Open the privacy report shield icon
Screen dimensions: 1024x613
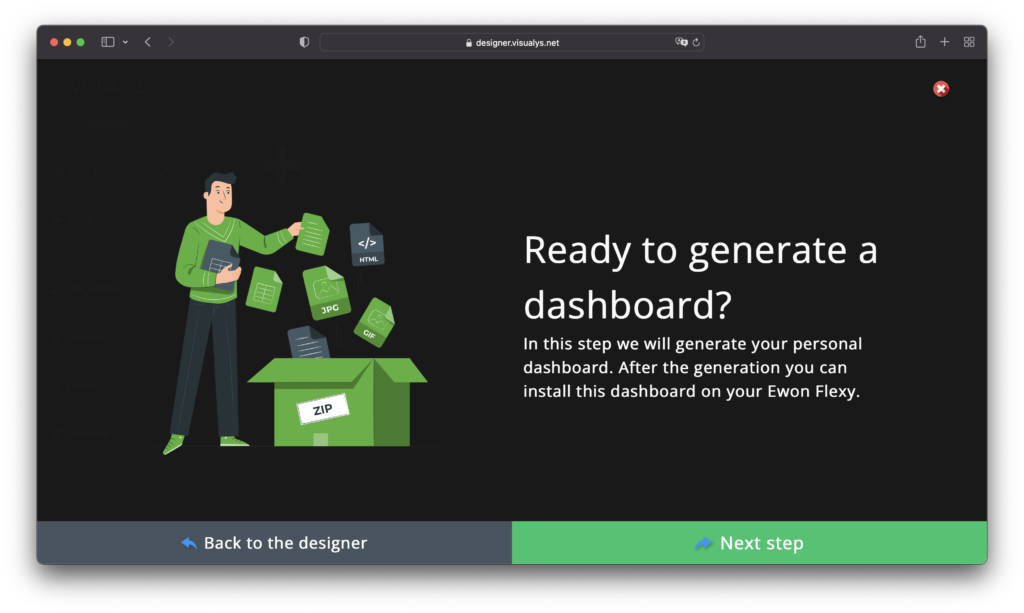[x=303, y=41]
